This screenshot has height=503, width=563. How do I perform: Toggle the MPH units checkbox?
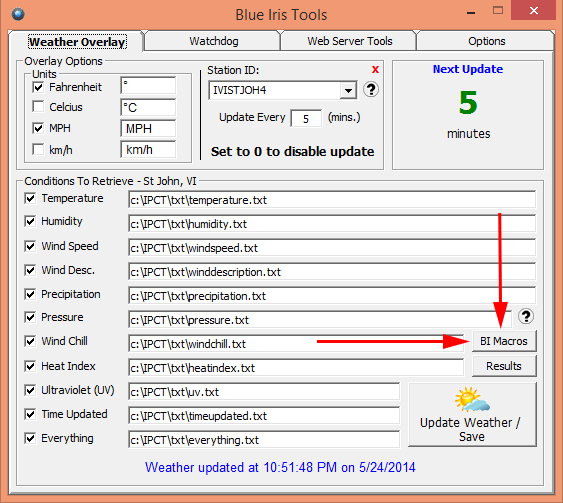coord(38,128)
